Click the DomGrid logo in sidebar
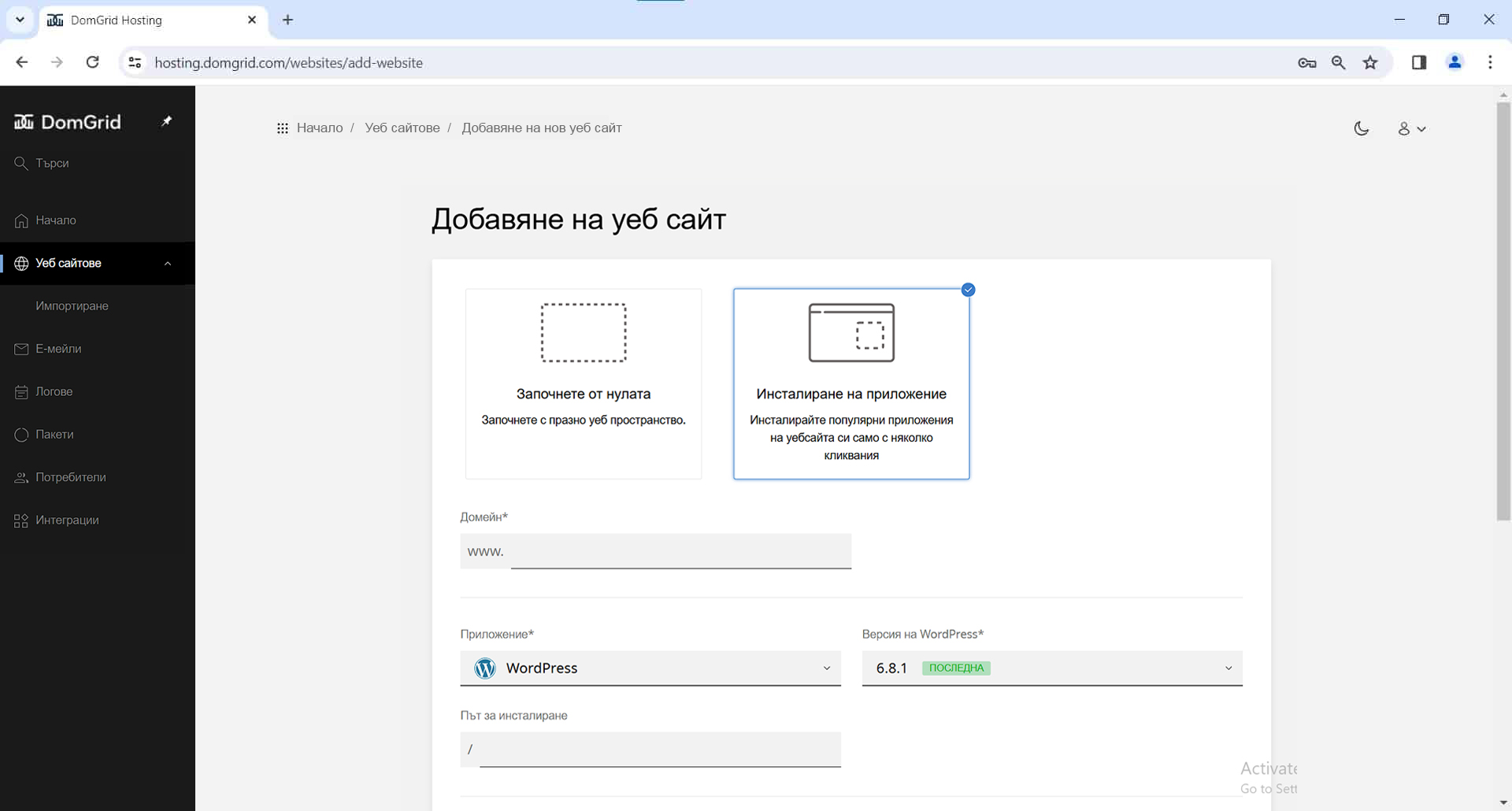The image size is (1512, 811). pos(68,122)
